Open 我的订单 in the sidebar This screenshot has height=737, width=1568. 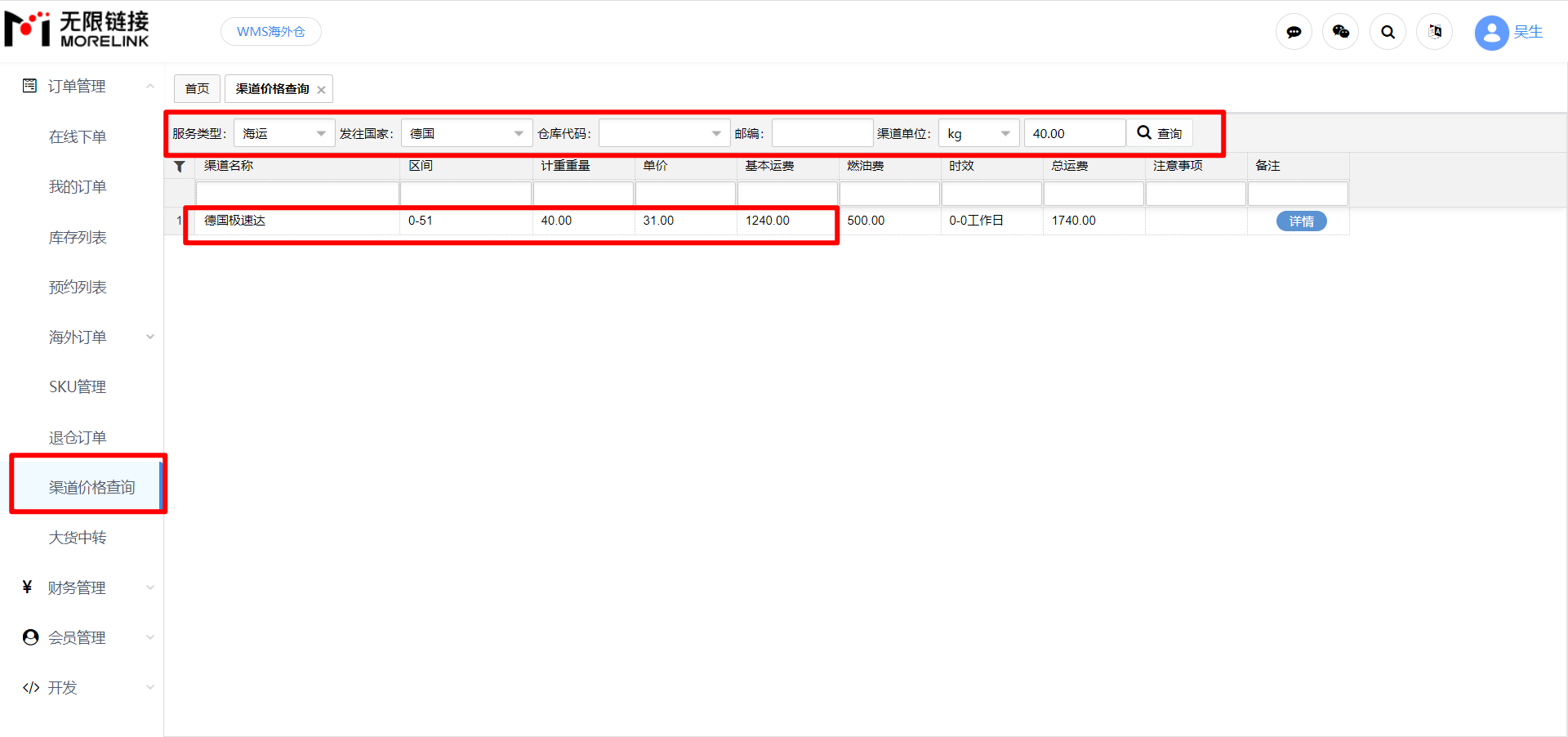coord(78,186)
